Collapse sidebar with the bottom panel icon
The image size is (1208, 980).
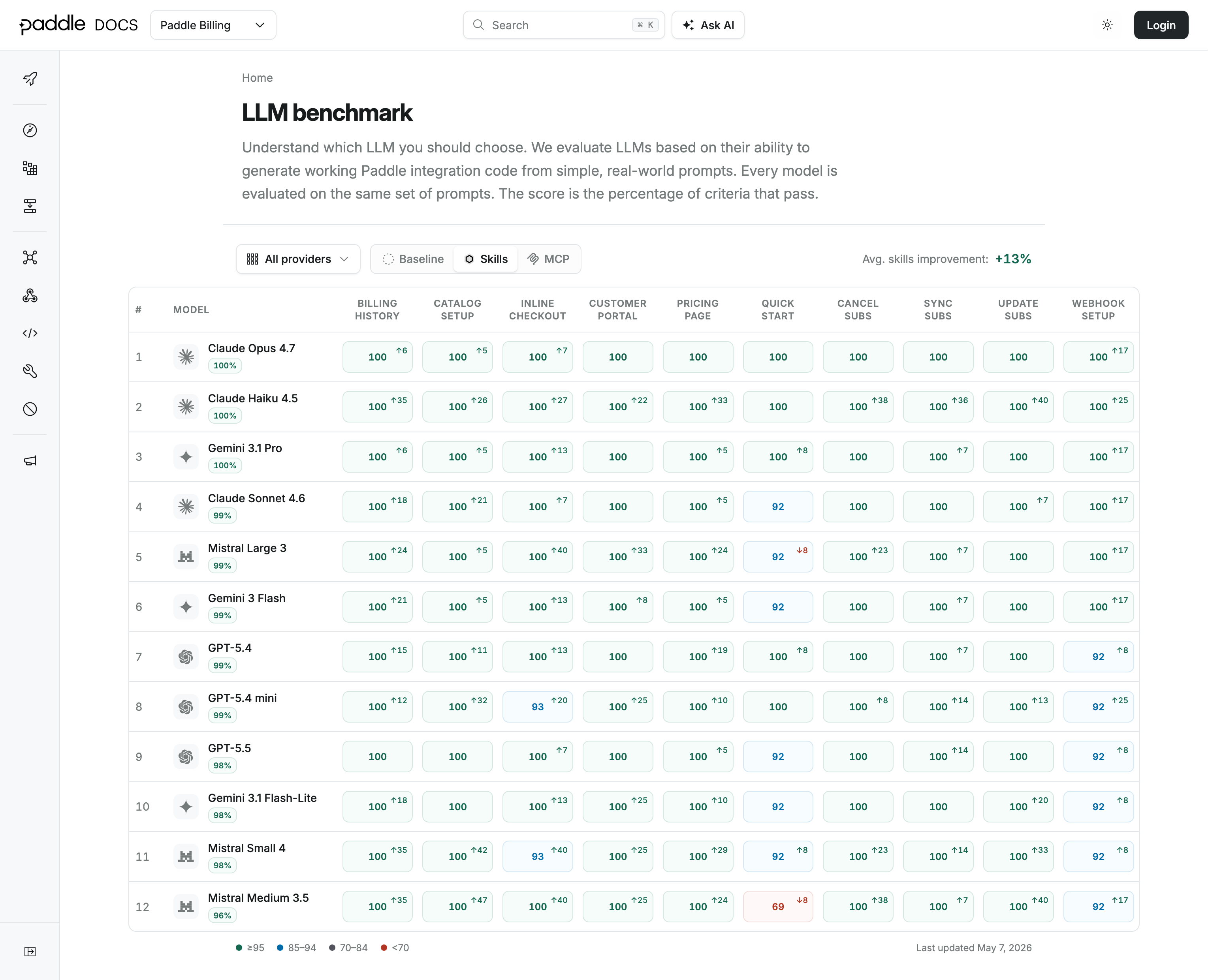(30, 952)
